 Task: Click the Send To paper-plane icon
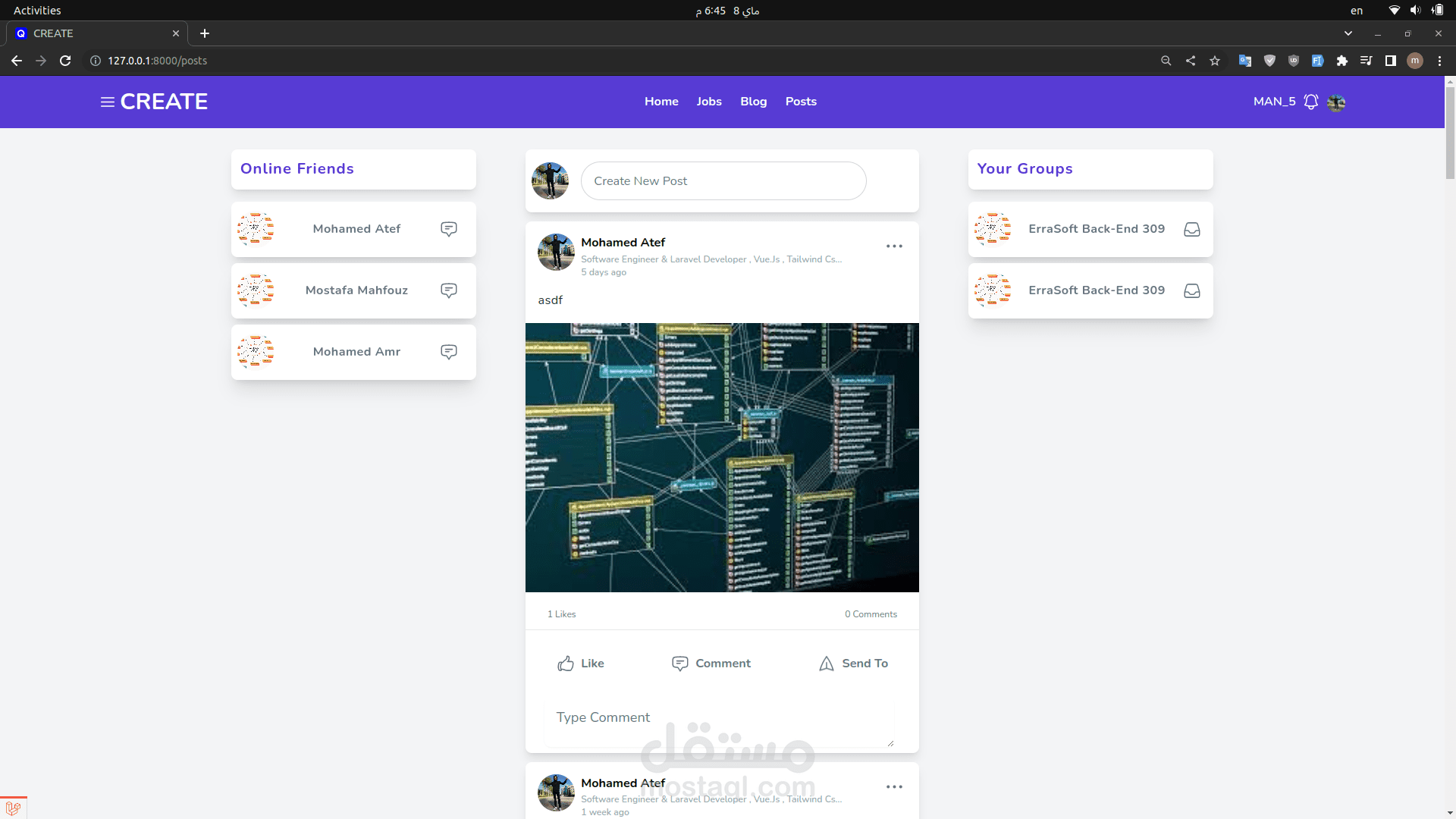(x=827, y=664)
